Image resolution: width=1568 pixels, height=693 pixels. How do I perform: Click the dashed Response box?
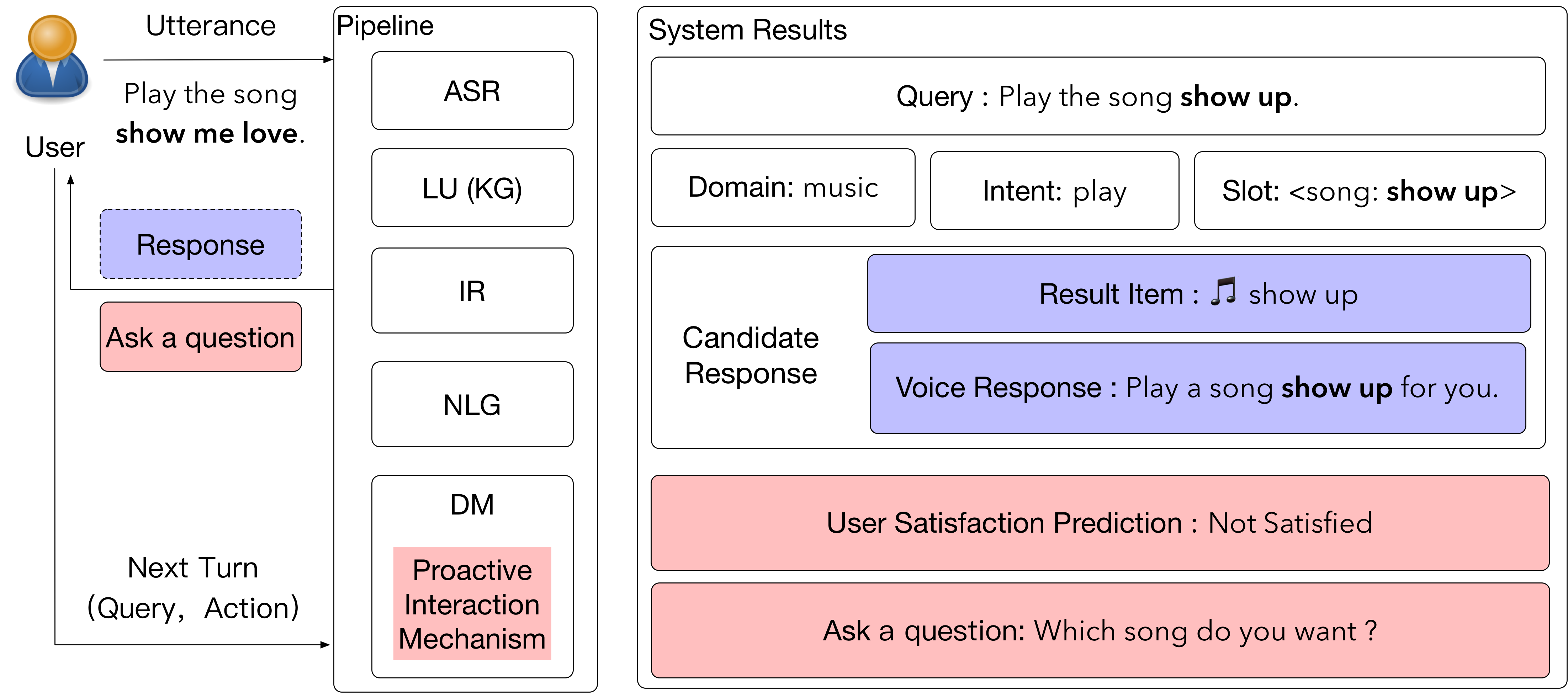tap(201, 244)
